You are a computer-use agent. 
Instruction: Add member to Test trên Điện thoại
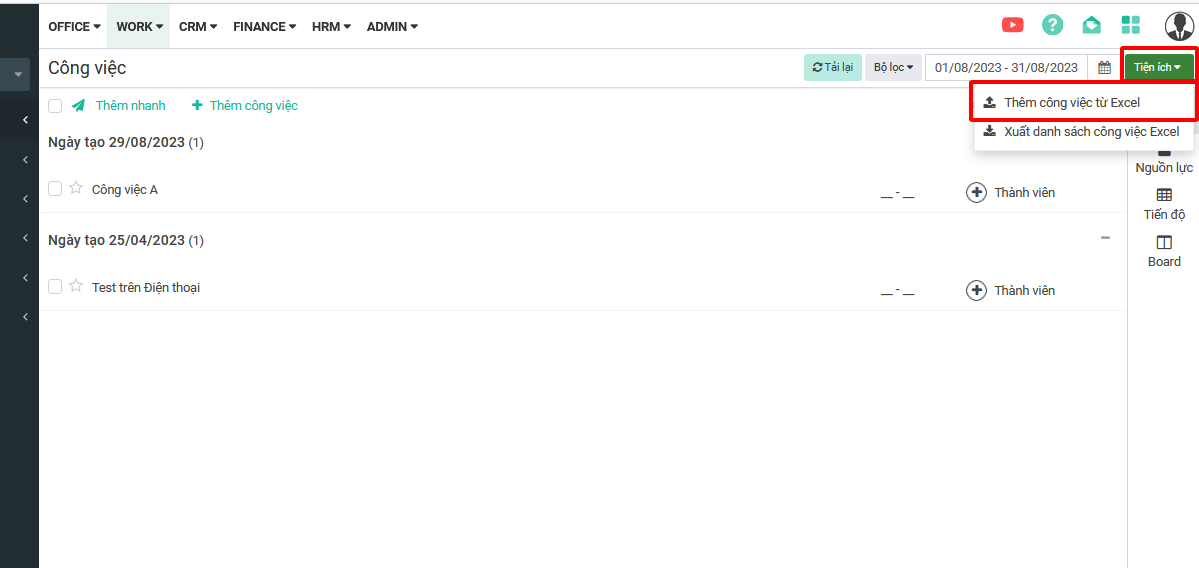(976, 291)
